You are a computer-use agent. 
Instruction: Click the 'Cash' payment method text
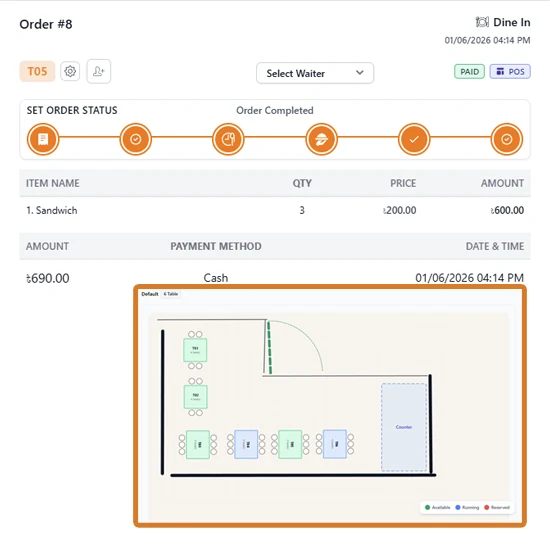tap(216, 278)
